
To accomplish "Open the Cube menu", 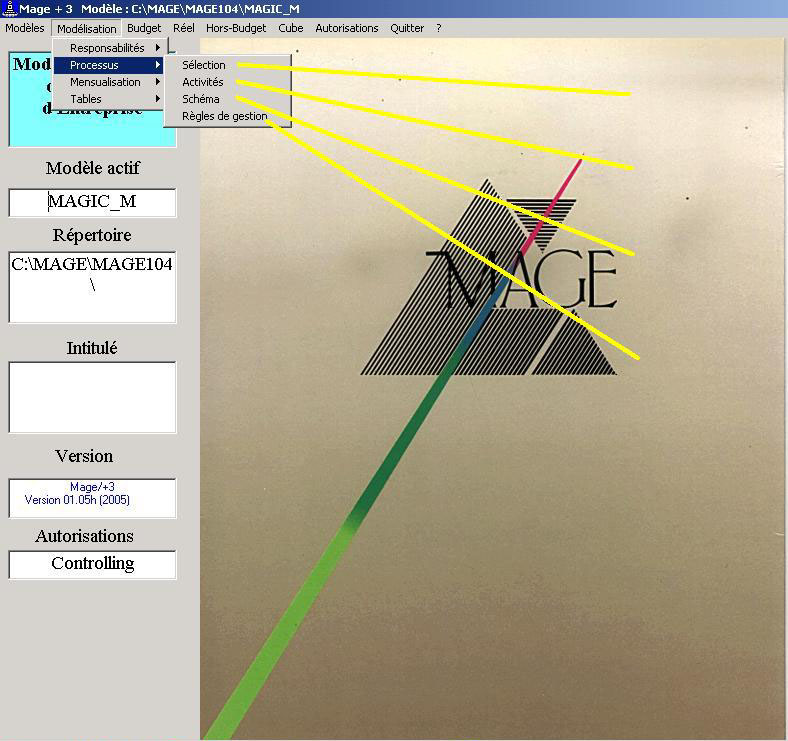I will [290, 28].
